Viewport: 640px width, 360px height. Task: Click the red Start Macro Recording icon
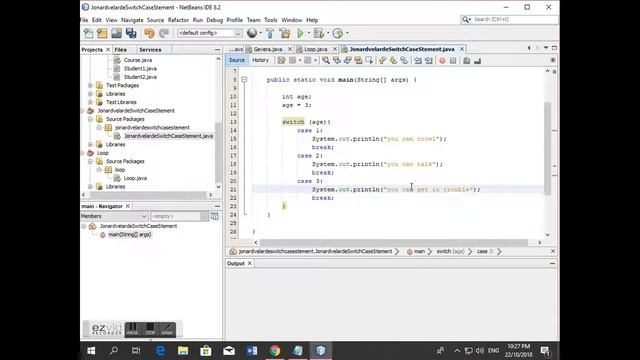pos(442,60)
